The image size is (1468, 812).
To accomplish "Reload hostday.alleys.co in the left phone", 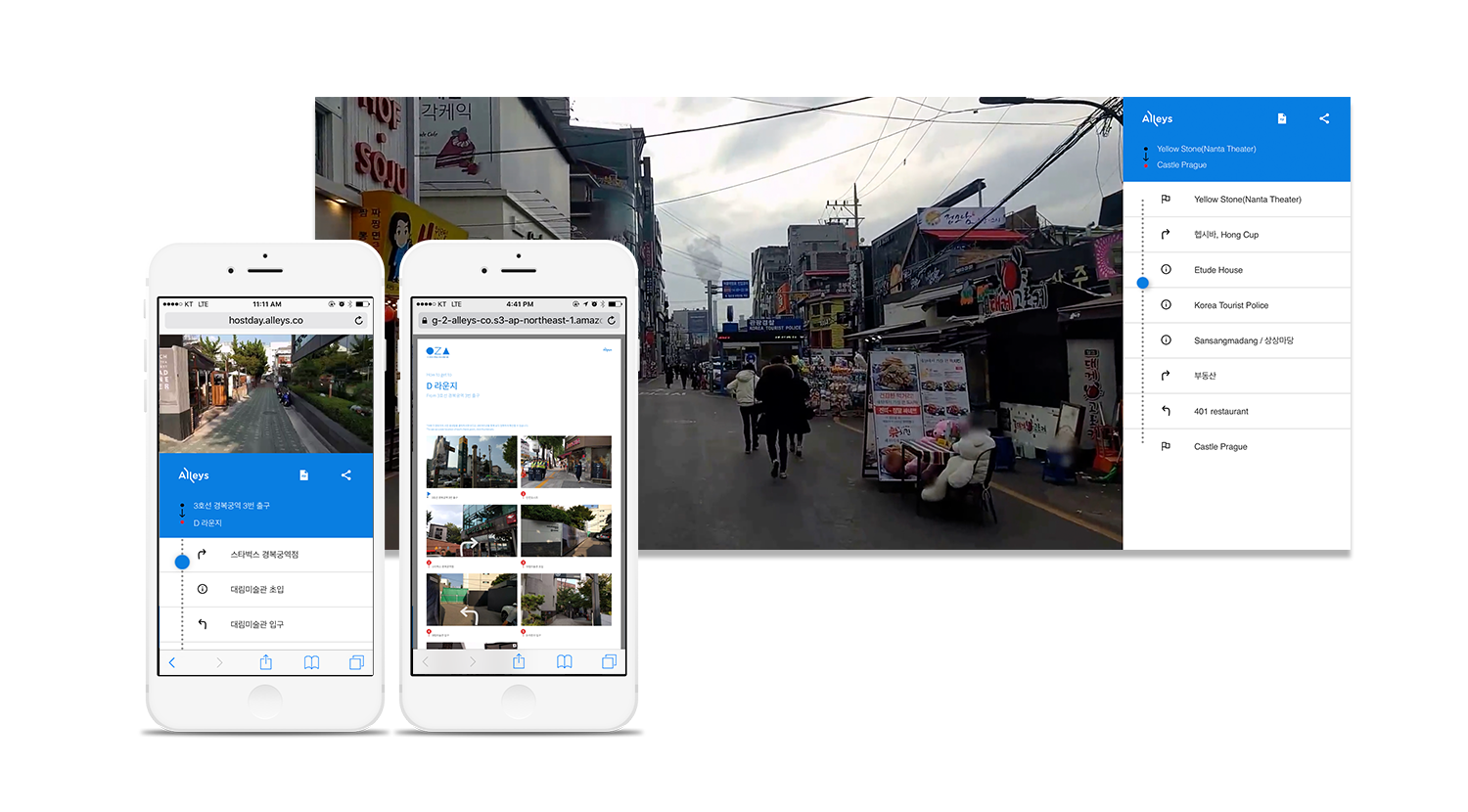I will click(358, 320).
